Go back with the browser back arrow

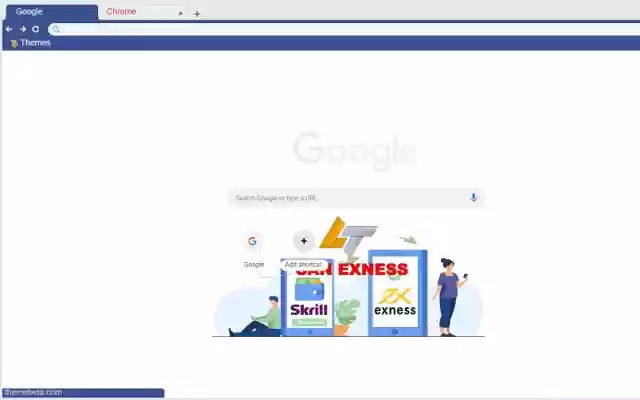(9, 29)
